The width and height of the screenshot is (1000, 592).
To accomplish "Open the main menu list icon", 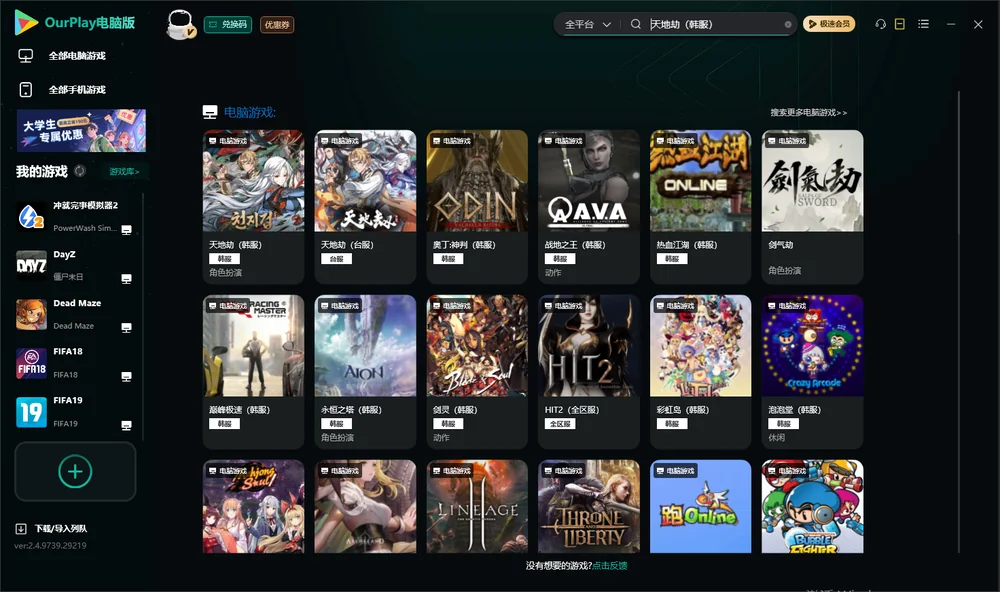I will point(923,24).
